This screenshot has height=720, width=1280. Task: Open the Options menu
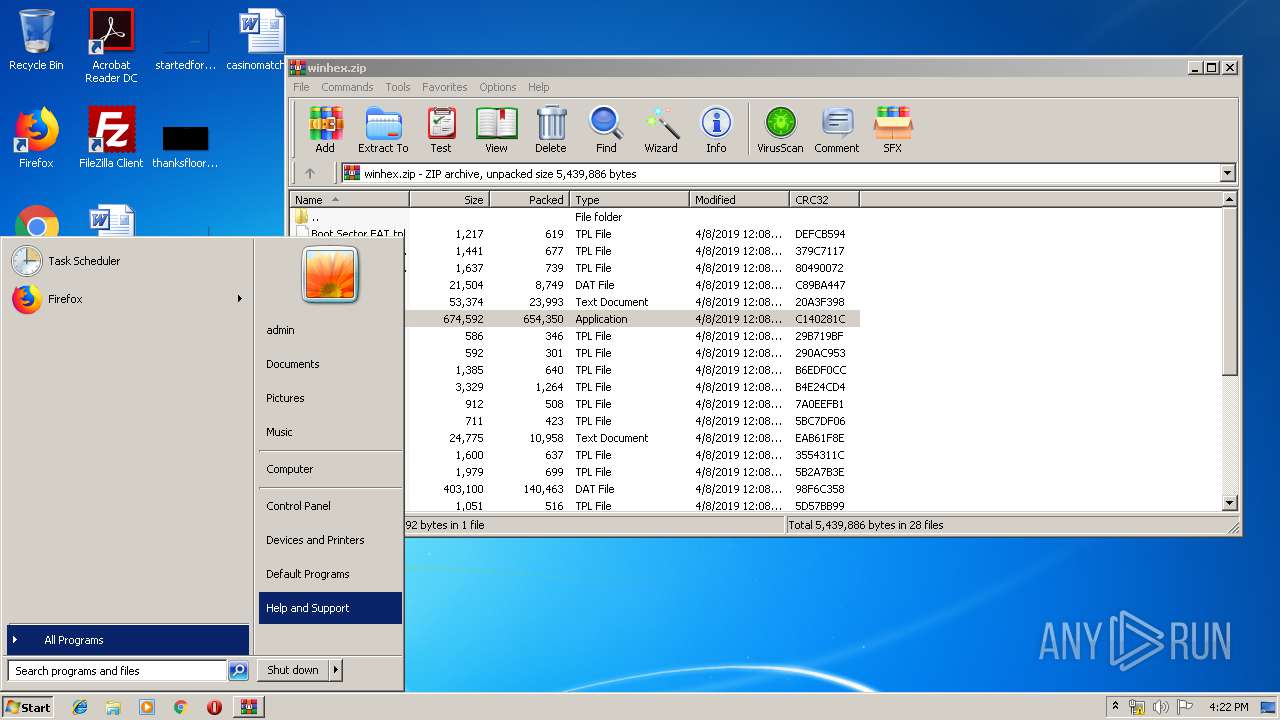point(497,87)
